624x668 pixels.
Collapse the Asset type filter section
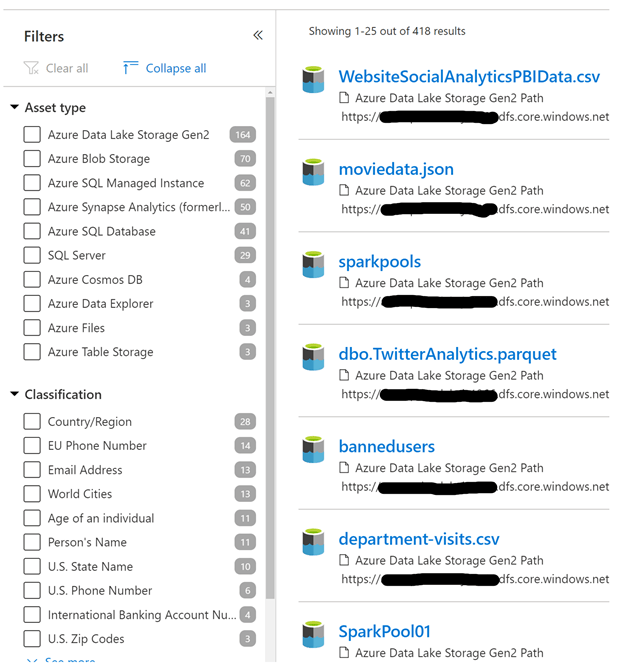pyautogui.click(x=14, y=107)
